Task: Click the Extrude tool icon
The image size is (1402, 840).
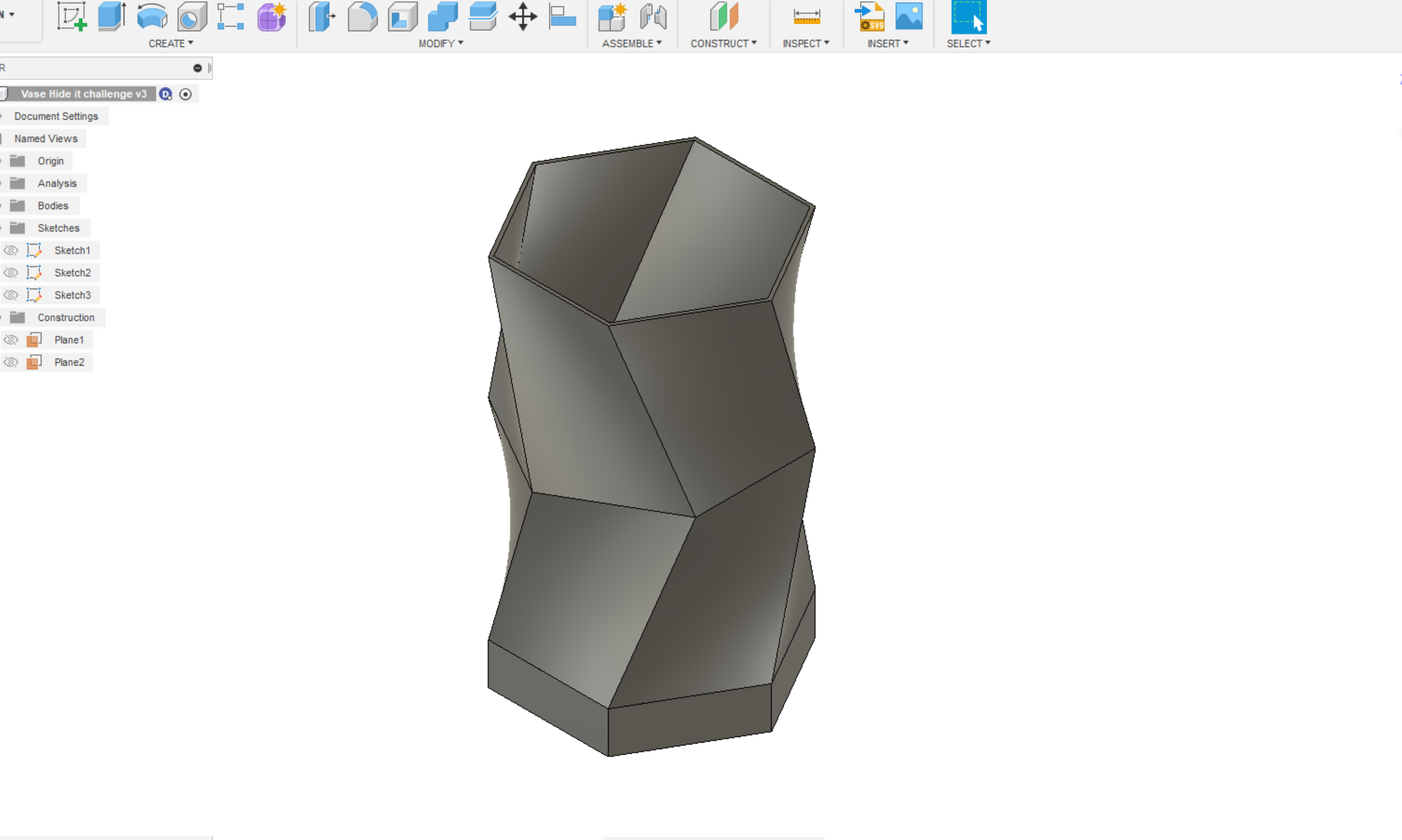Action: (x=112, y=17)
